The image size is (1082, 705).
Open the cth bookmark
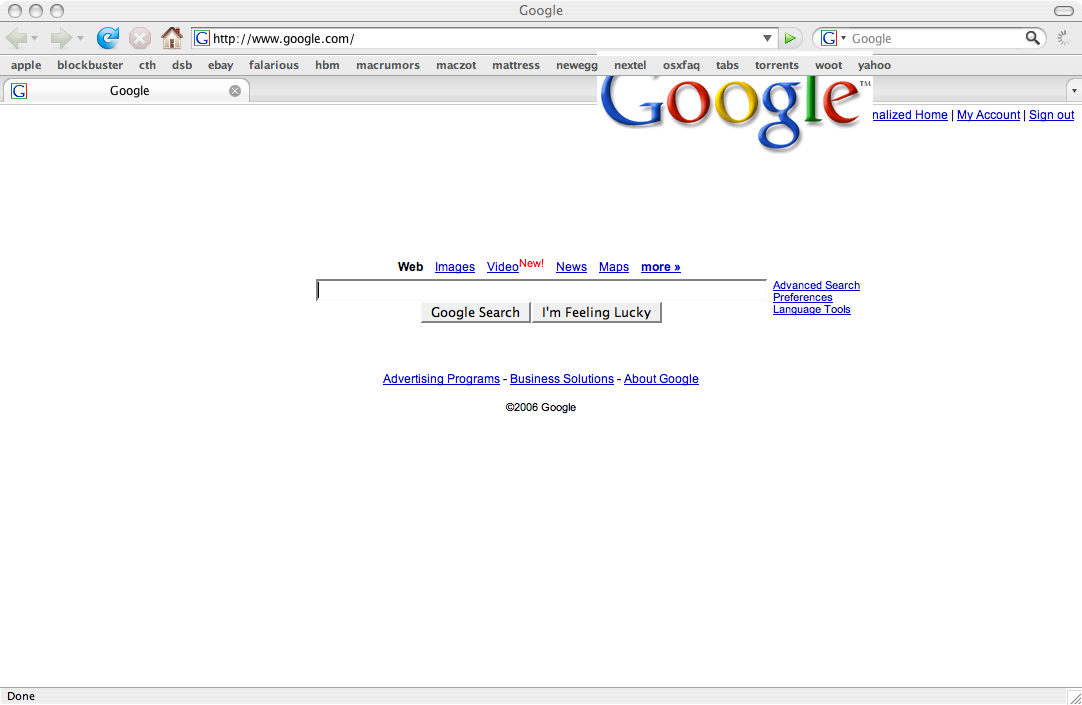(x=147, y=65)
